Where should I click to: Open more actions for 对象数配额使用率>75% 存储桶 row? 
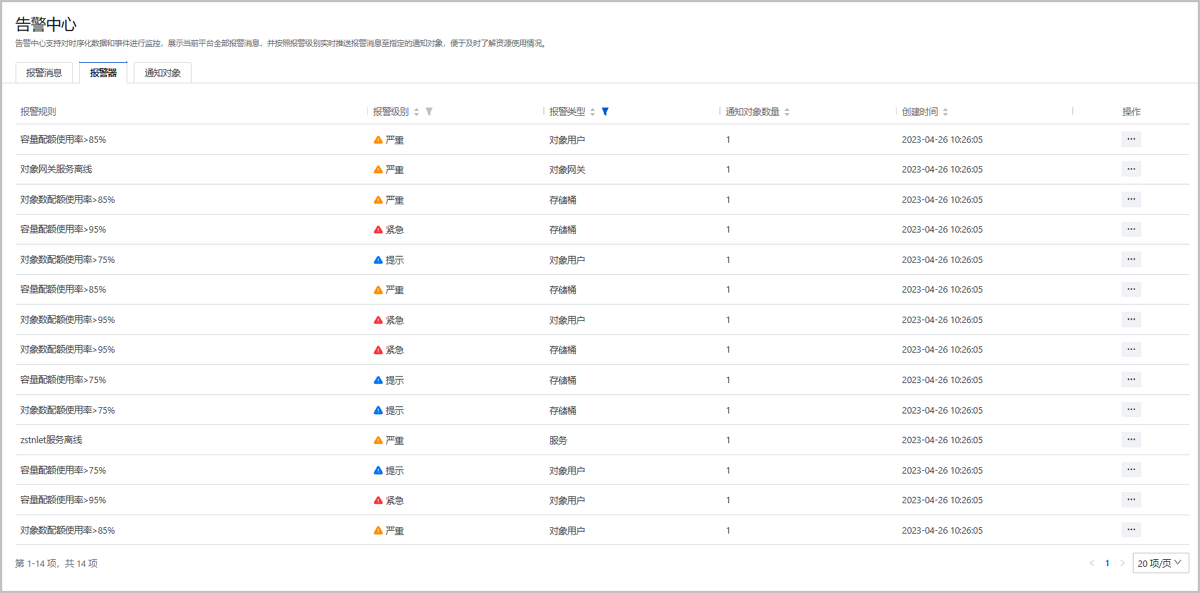[x=1131, y=410]
